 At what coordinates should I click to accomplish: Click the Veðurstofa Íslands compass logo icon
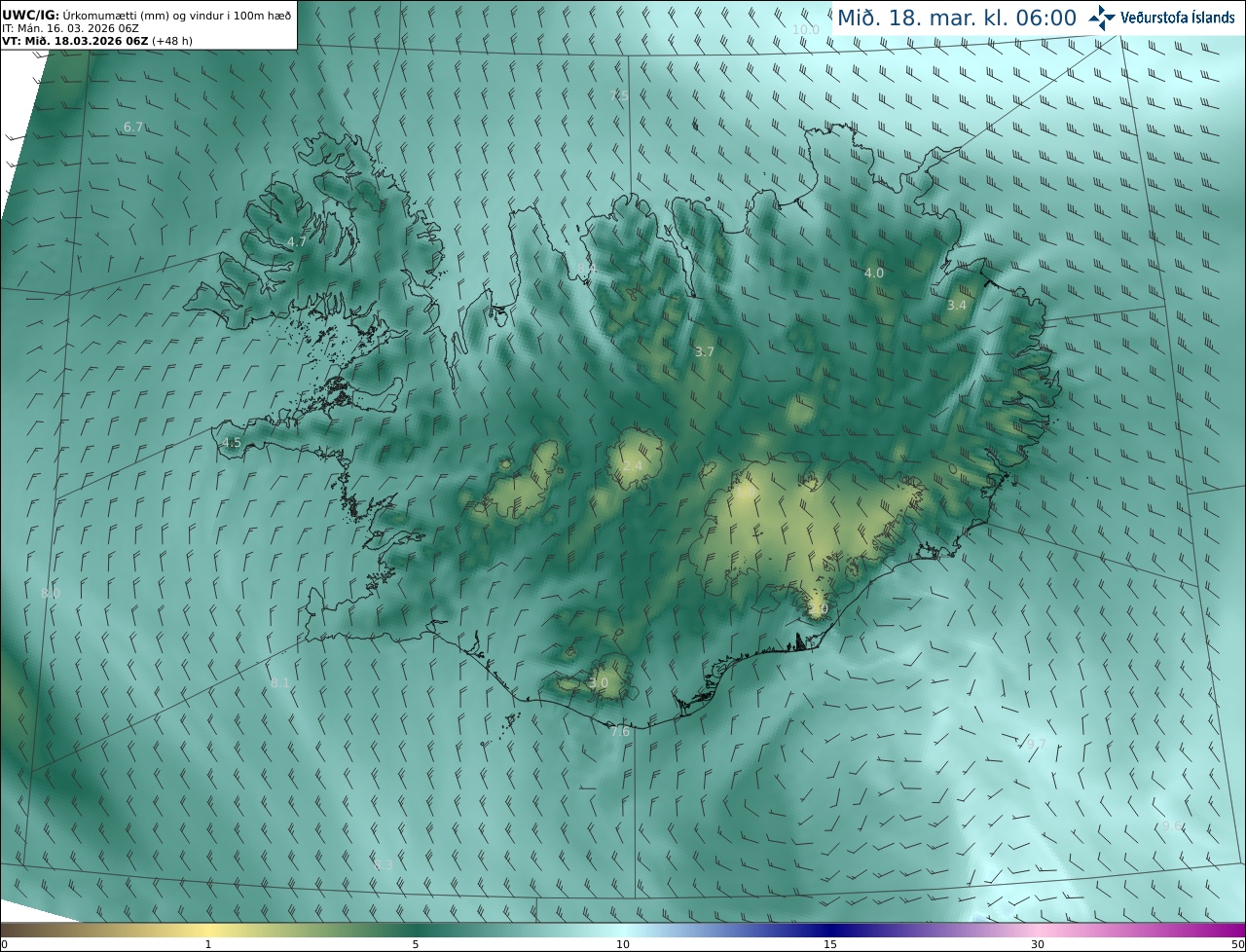tap(1102, 18)
